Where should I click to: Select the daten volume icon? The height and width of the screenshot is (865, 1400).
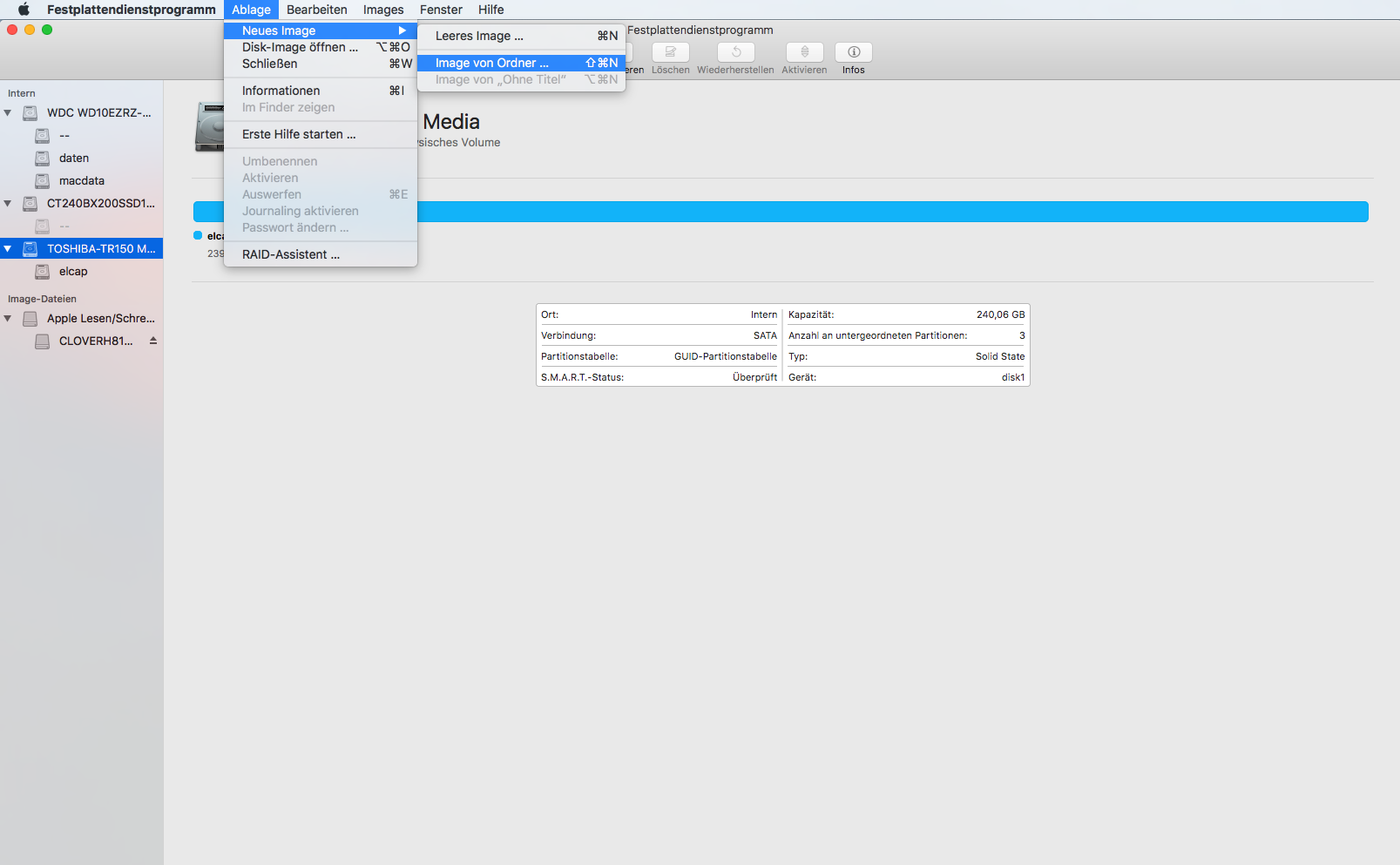pos(43,158)
